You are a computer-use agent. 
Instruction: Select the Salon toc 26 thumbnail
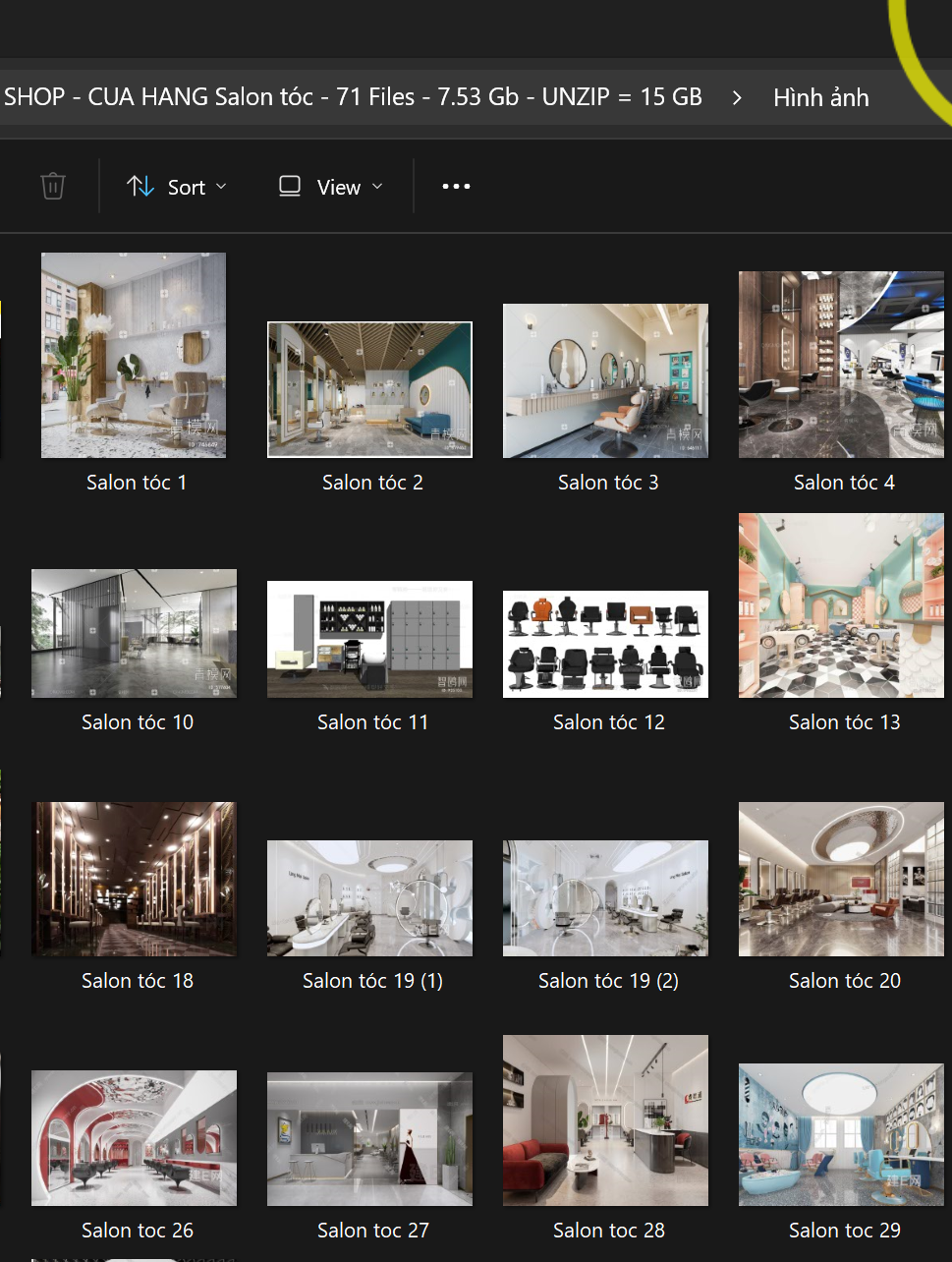coord(134,1138)
